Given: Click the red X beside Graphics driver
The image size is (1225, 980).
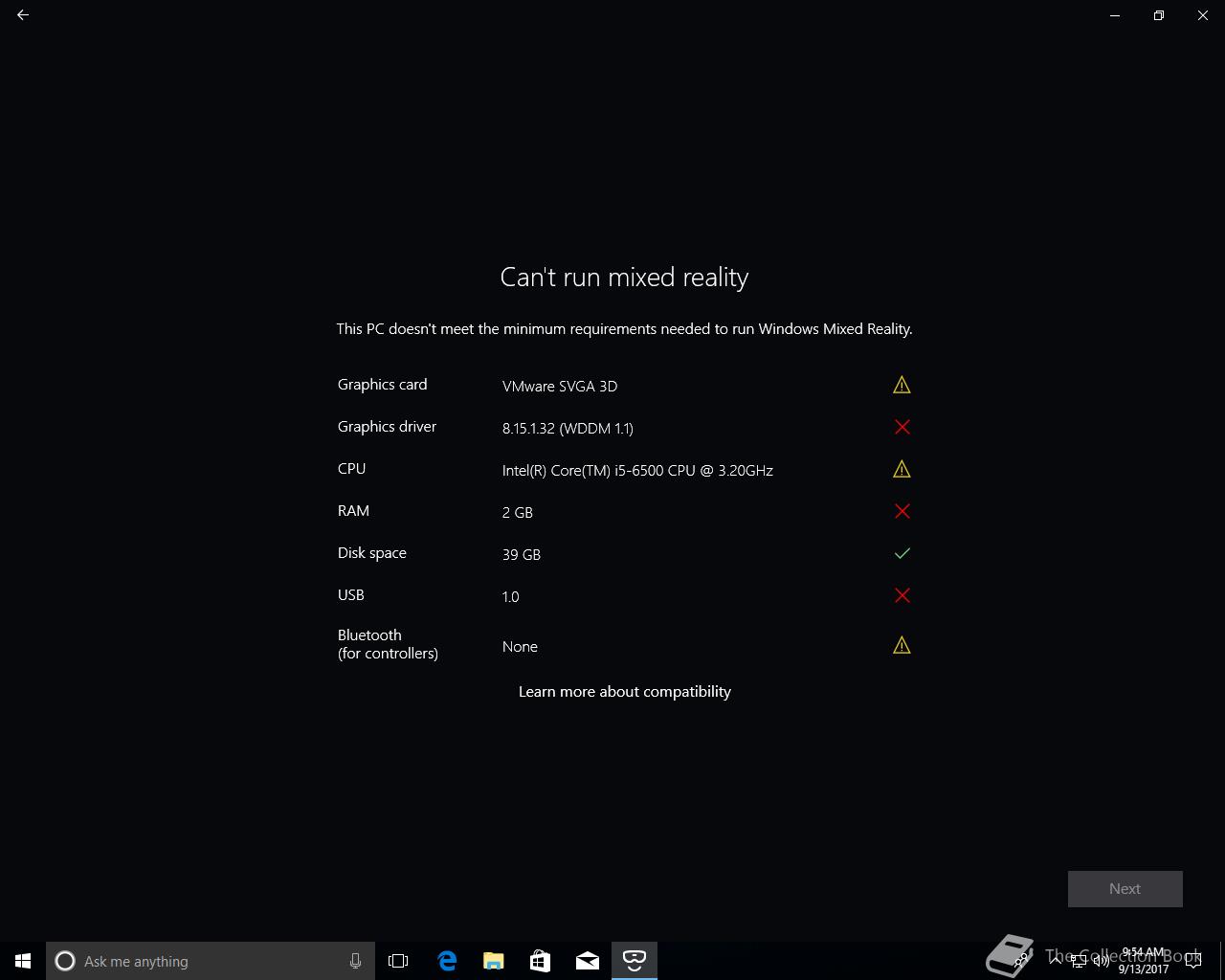Looking at the screenshot, I should click(902, 427).
